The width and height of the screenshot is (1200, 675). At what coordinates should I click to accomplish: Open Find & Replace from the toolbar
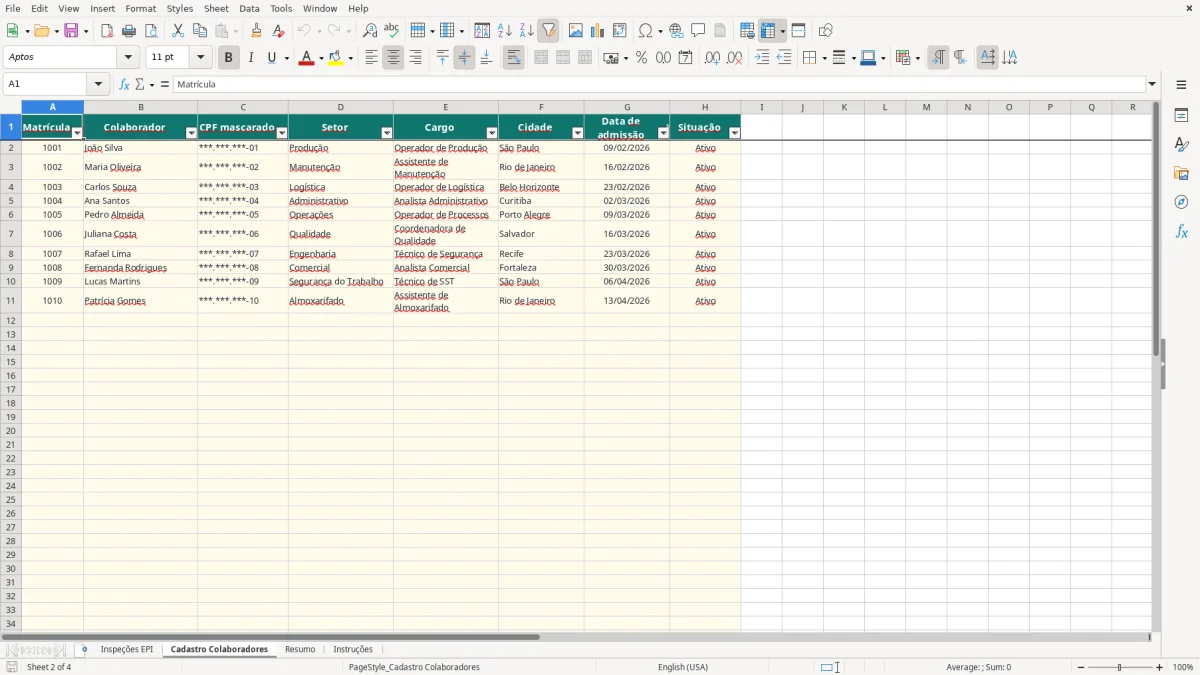coord(370,31)
